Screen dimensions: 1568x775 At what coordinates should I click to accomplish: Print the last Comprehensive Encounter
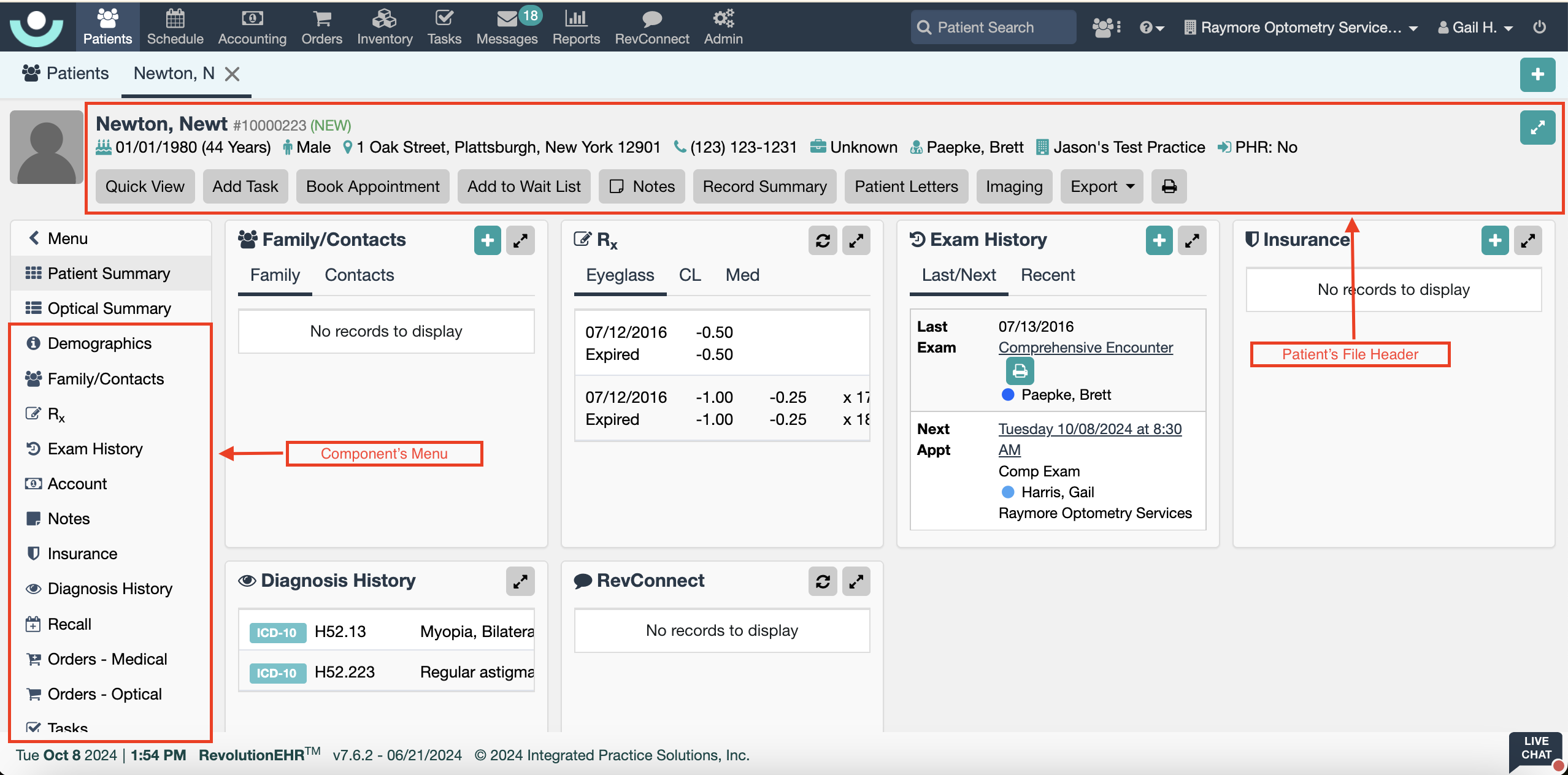[1020, 371]
